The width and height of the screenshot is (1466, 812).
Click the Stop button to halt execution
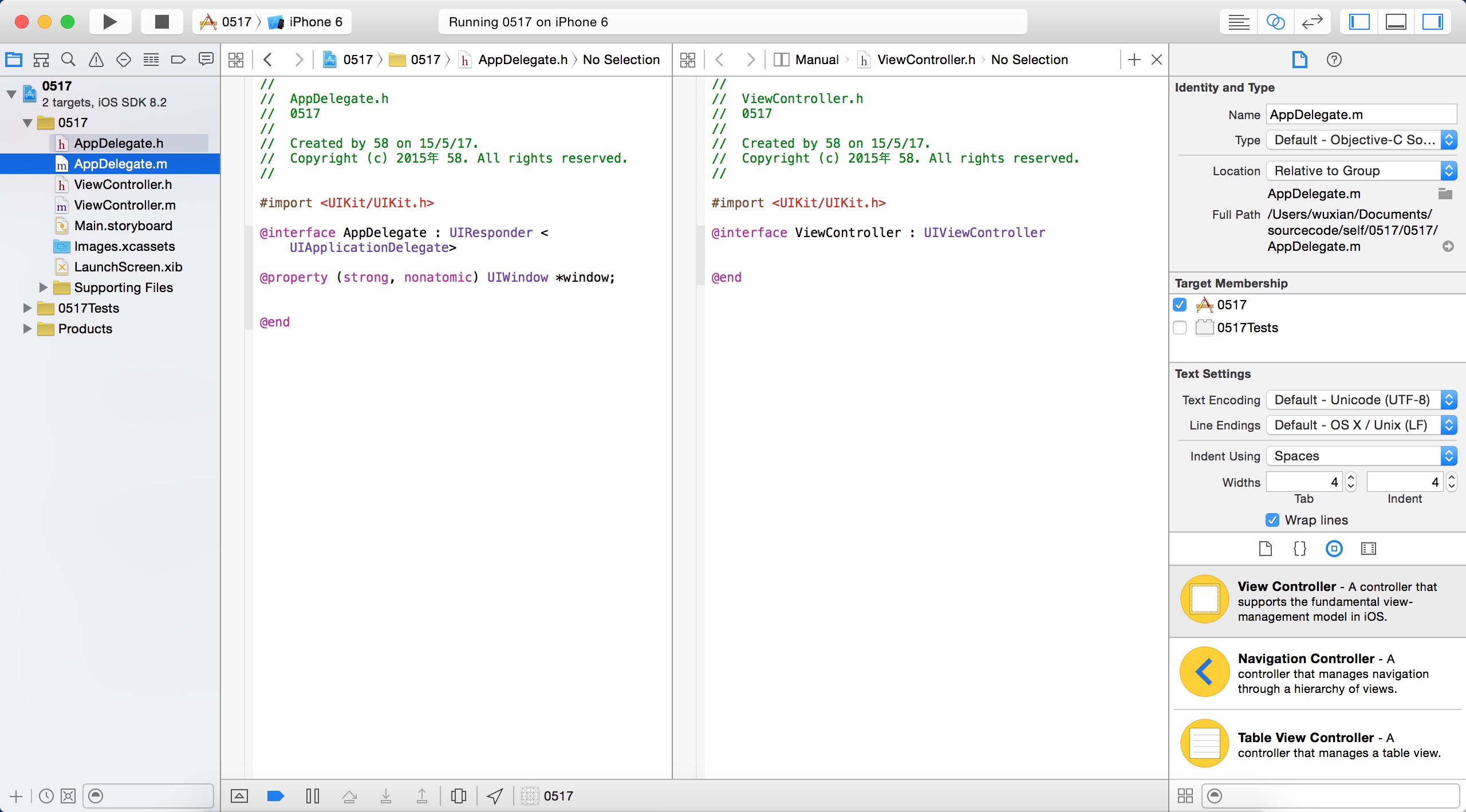pos(159,21)
